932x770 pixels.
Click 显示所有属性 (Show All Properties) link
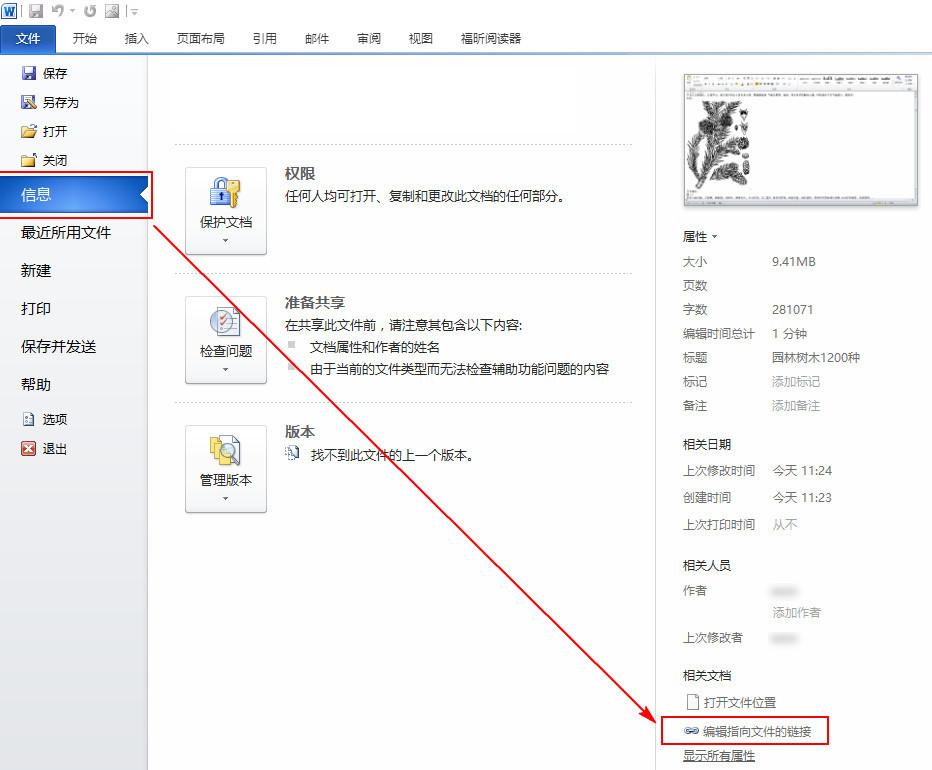click(719, 756)
